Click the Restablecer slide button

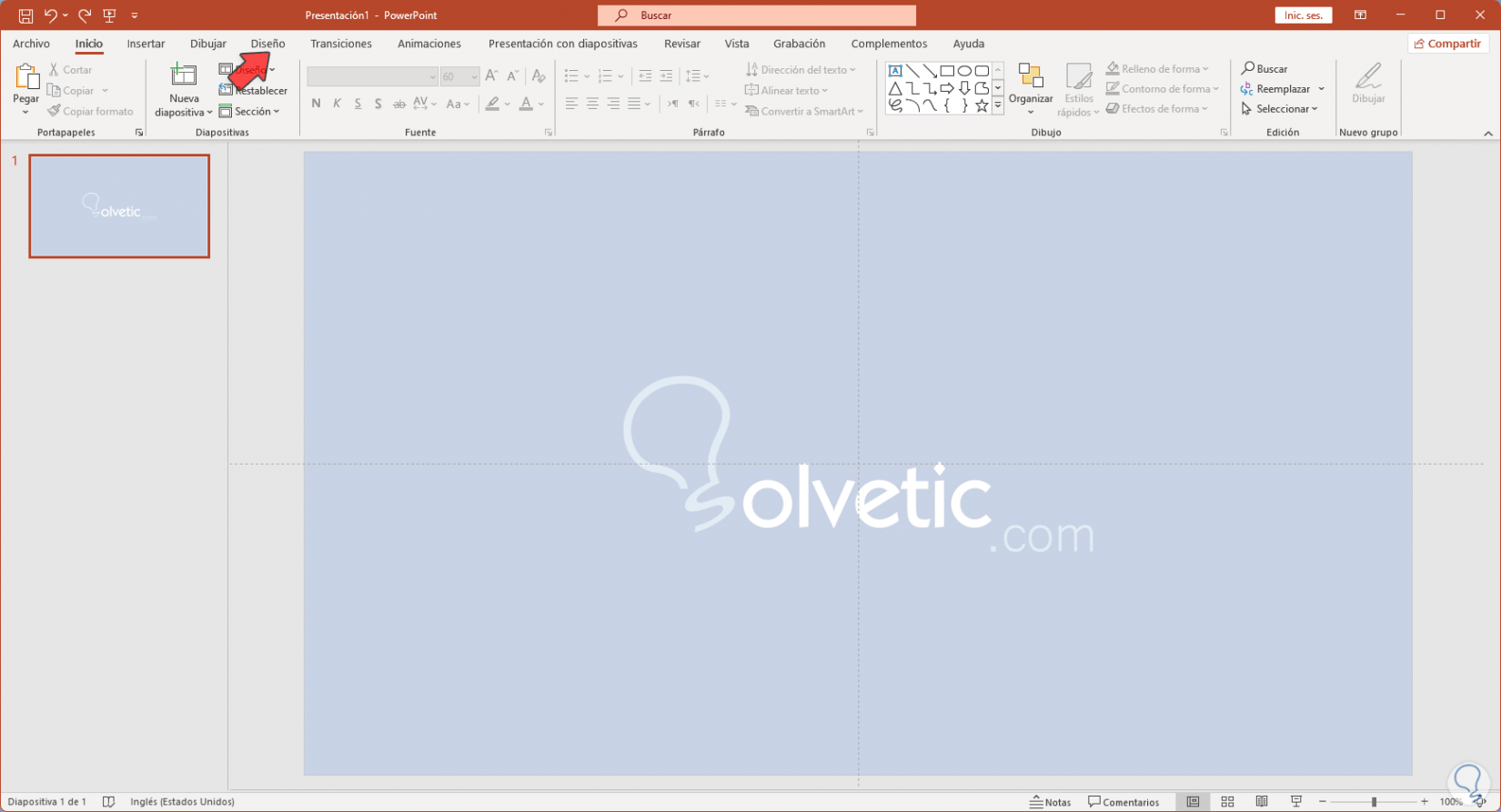pos(254,90)
